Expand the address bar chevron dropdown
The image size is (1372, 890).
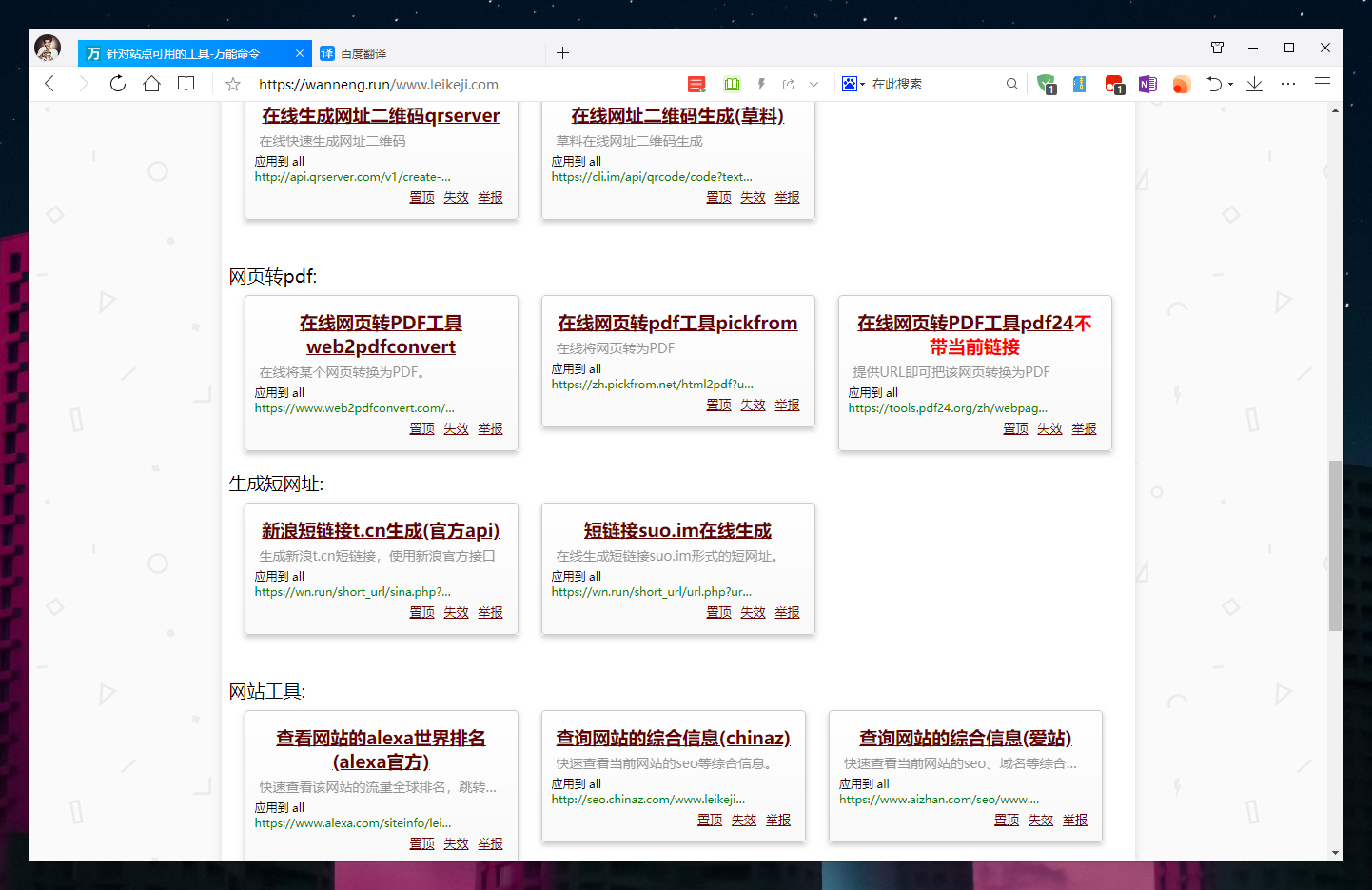tap(813, 84)
